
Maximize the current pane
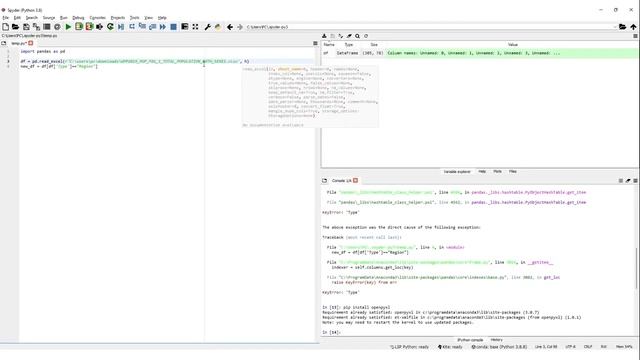(x=184, y=27)
